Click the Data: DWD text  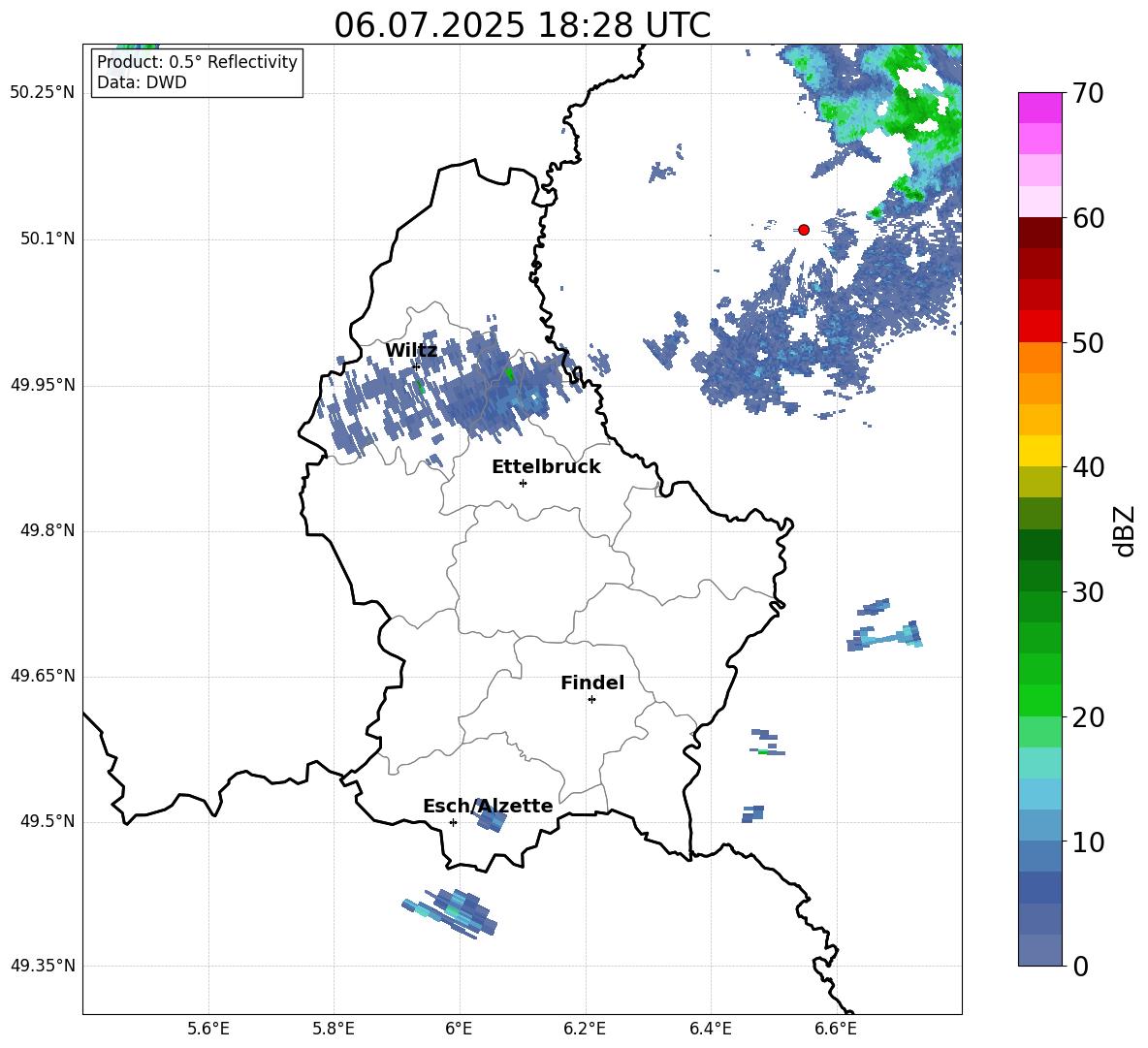[x=142, y=82]
